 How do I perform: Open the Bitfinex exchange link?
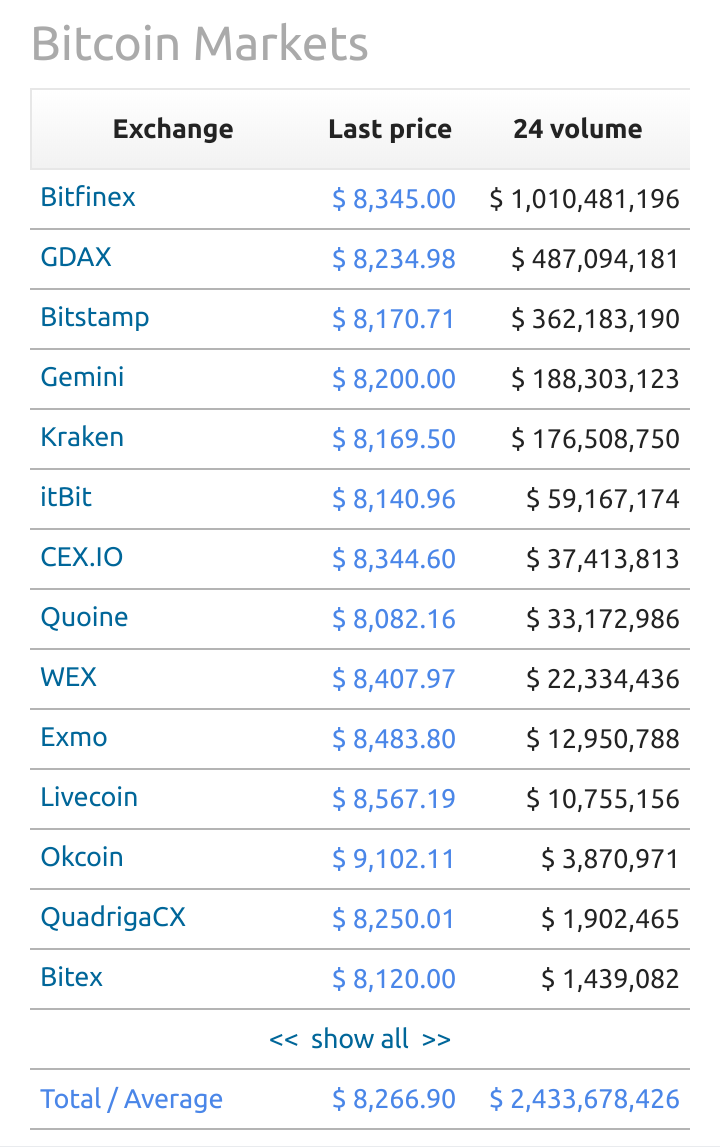coord(88,197)
